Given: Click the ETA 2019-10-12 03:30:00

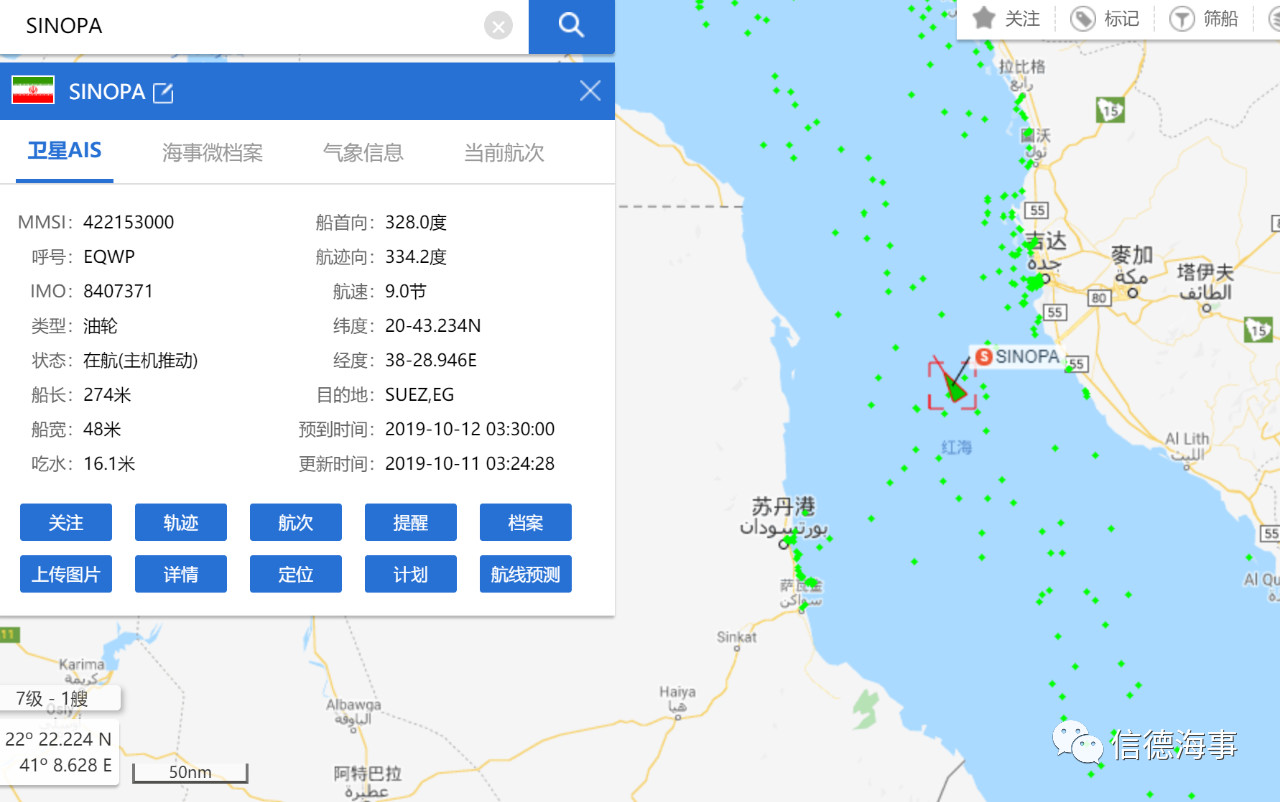Looking at the screenshot, I should (470, 429).
